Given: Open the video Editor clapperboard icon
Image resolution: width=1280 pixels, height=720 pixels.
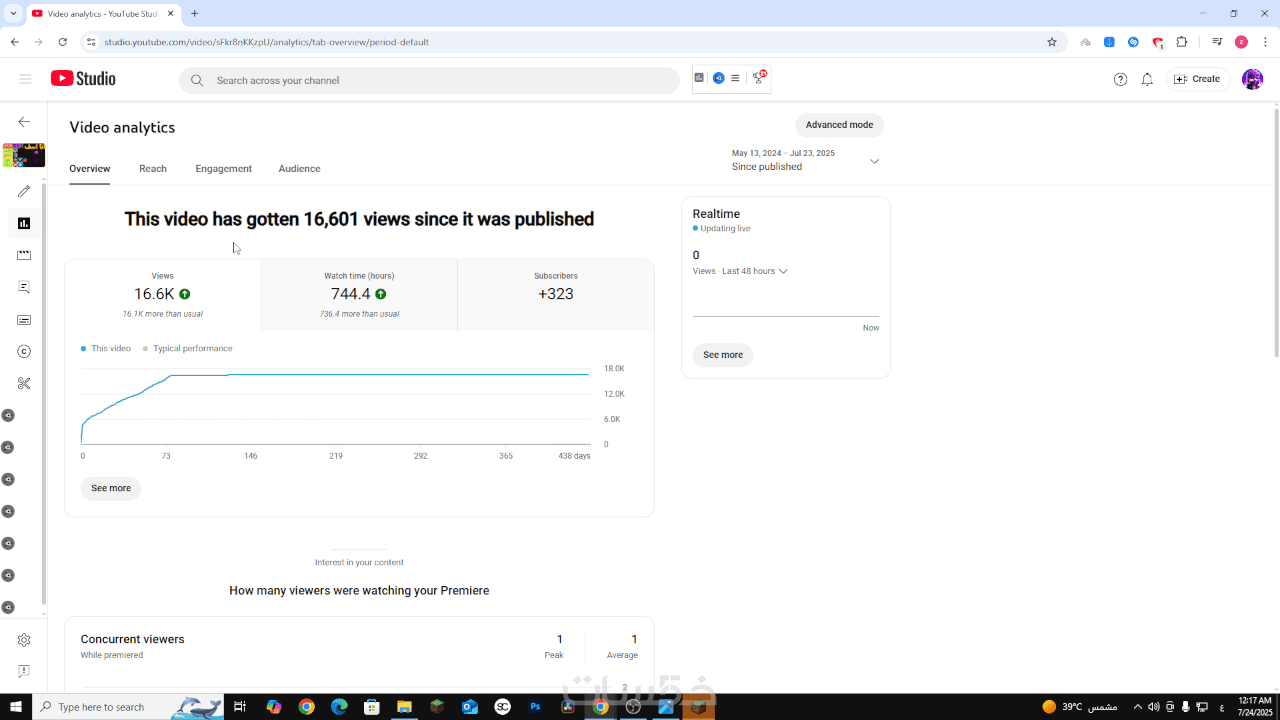Looking at the screenshot, I should [24, 255].
